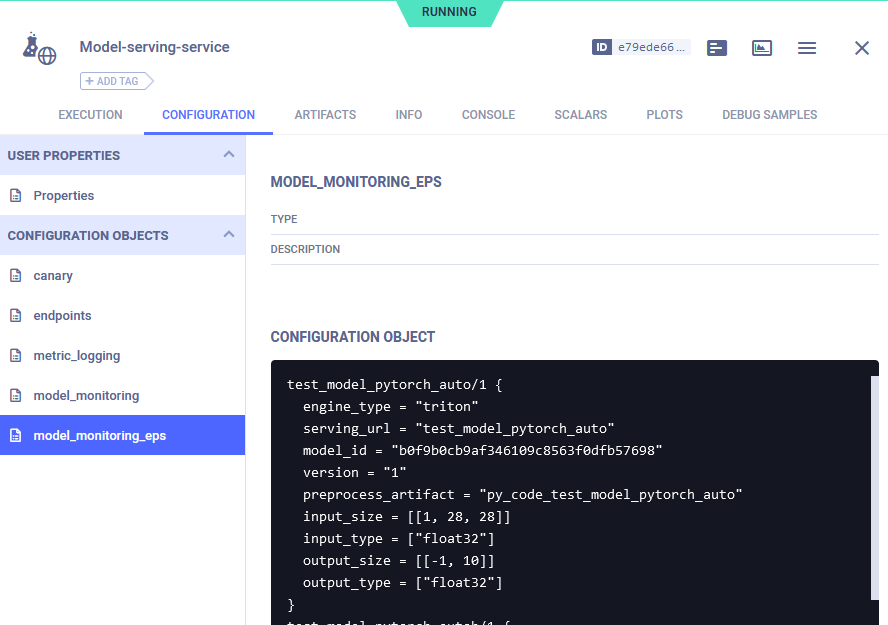Click the TYPE field row
The height and width of the screenshot is (625, 888).
574,220
